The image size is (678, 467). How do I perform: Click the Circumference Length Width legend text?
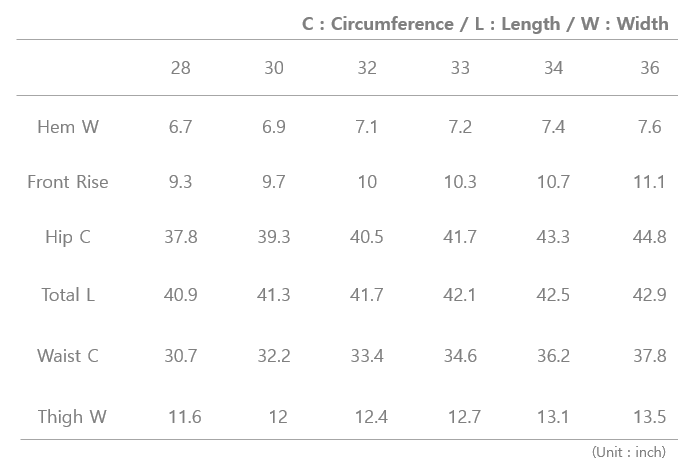point(485,24)
